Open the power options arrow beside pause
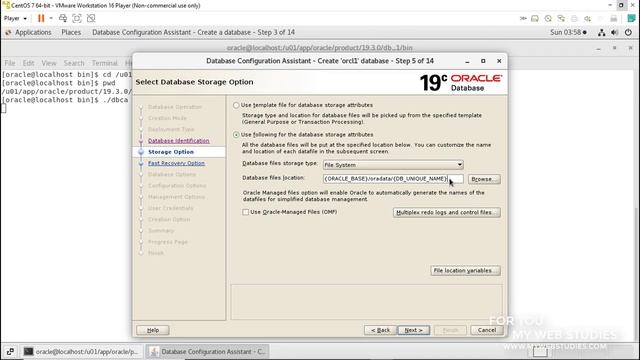Viewport: 640px width, 360px height. [51, 18]
